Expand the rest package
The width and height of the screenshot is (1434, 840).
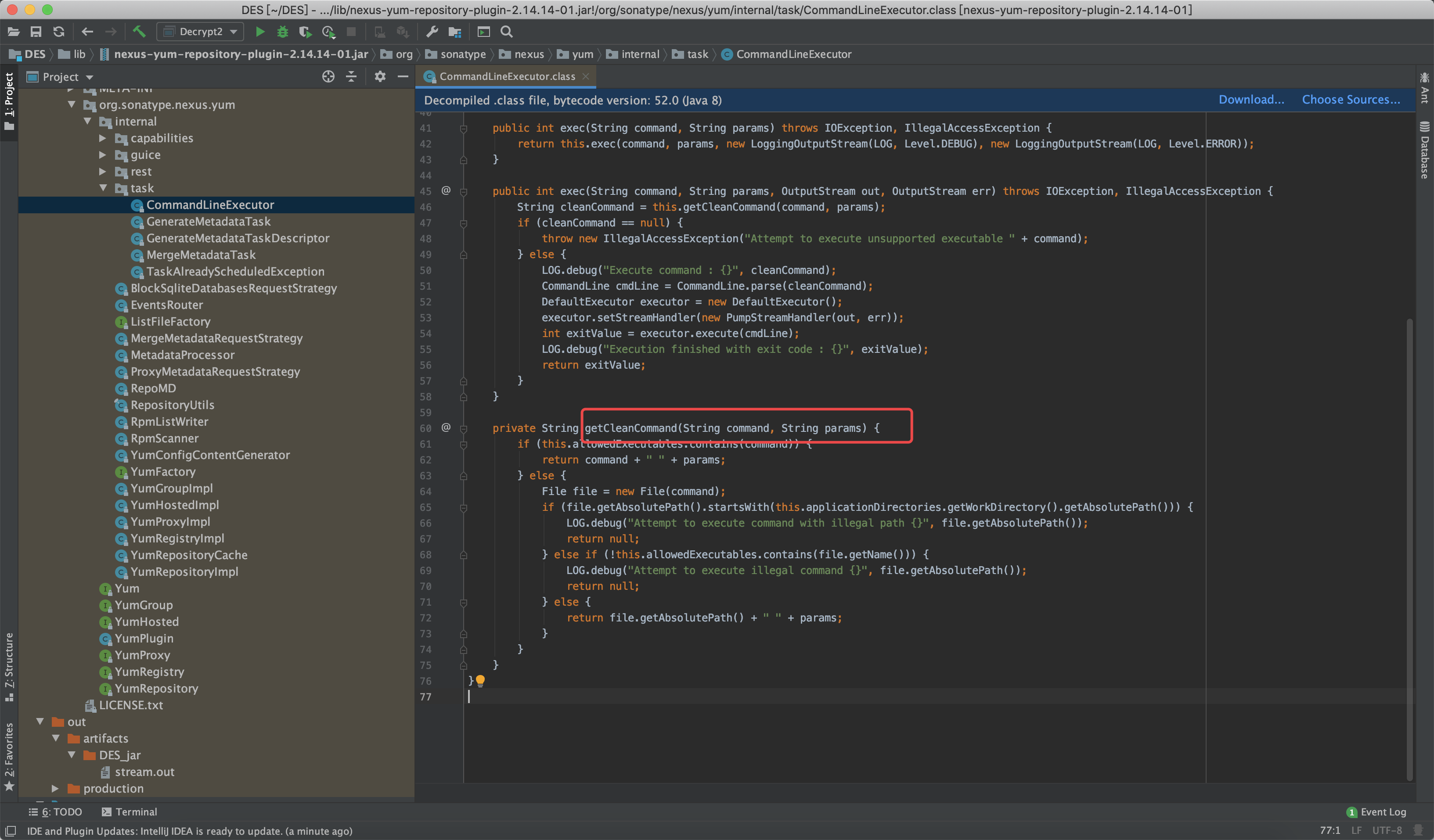pos(103,171)
